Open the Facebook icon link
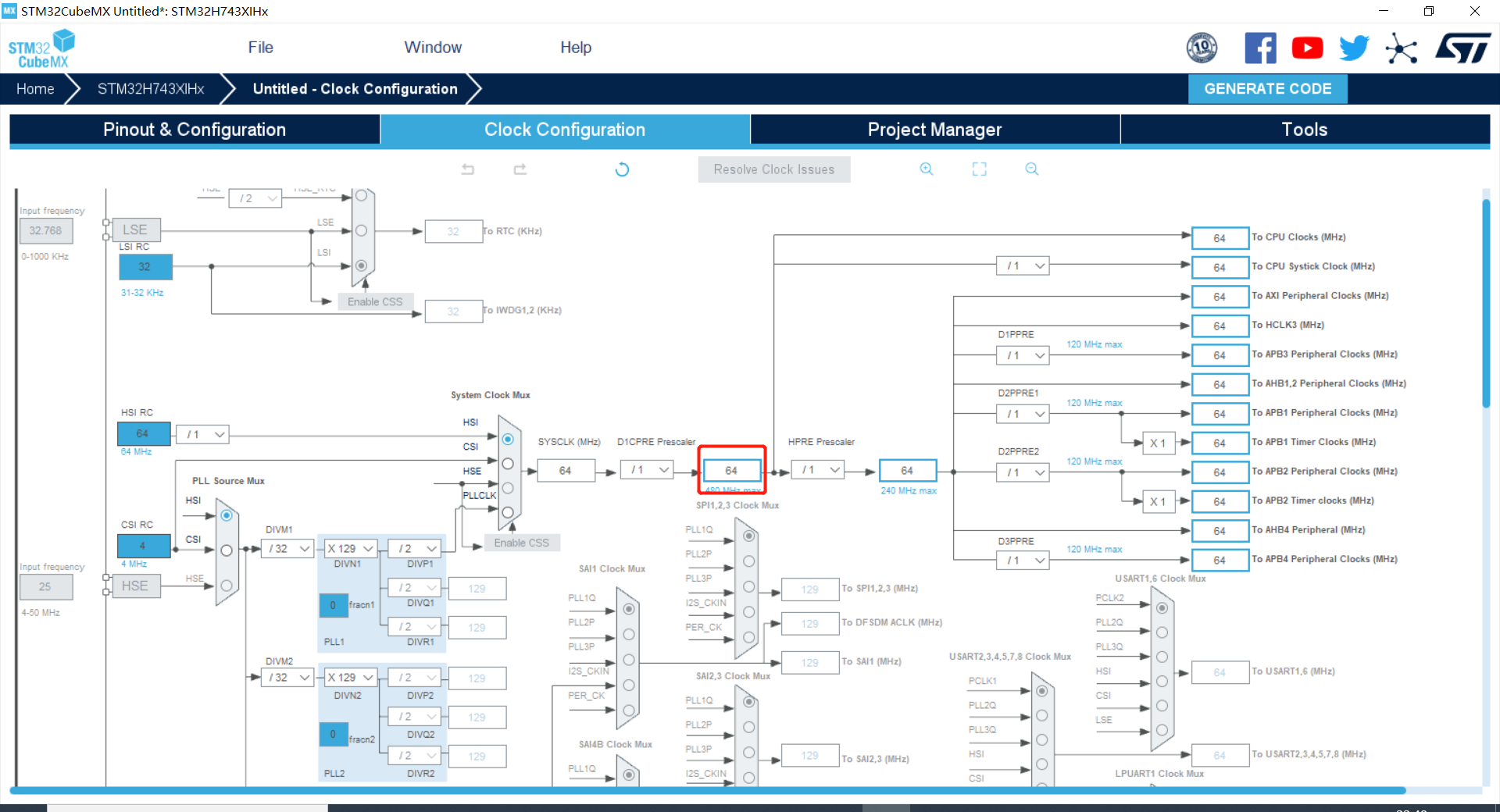 (1260, 48)
